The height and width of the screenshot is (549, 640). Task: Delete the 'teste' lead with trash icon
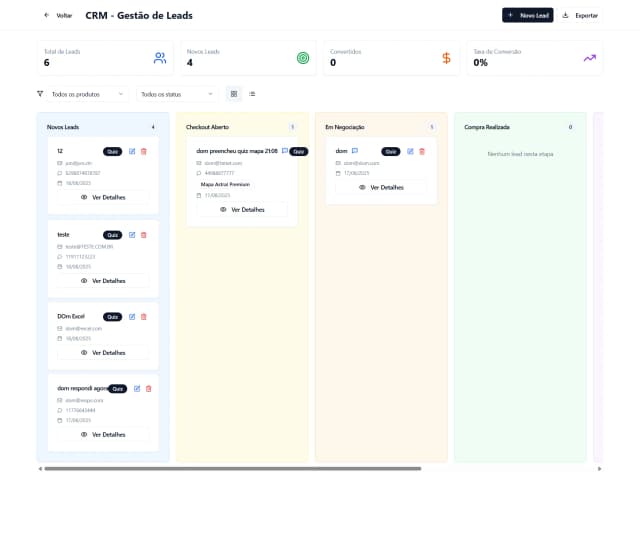click(144, 234)
